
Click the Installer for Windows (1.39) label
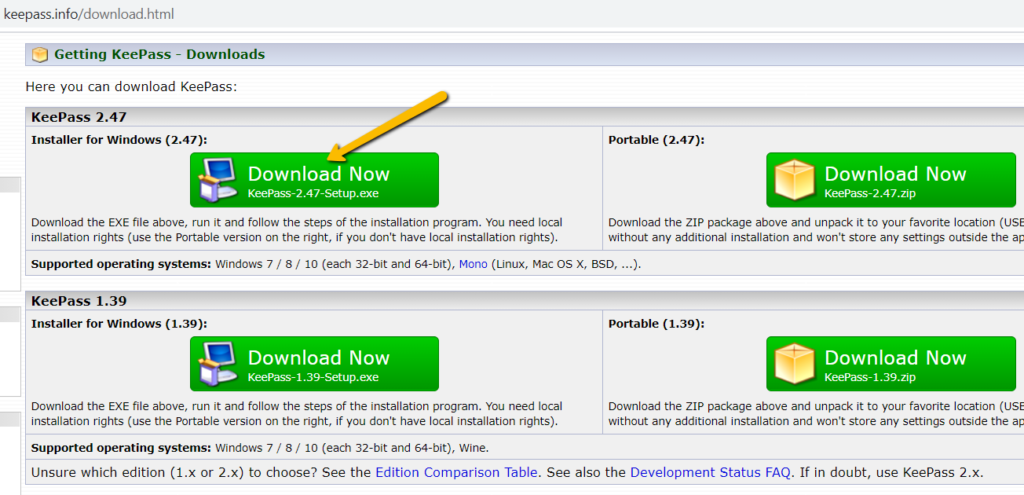[119, 324]
